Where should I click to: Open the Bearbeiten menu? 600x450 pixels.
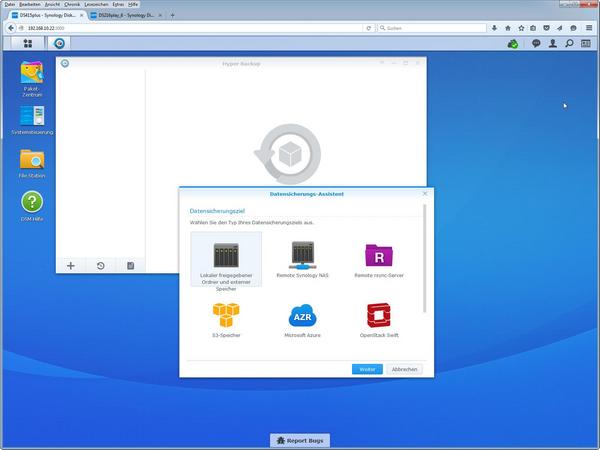click(x=29, y=4)
